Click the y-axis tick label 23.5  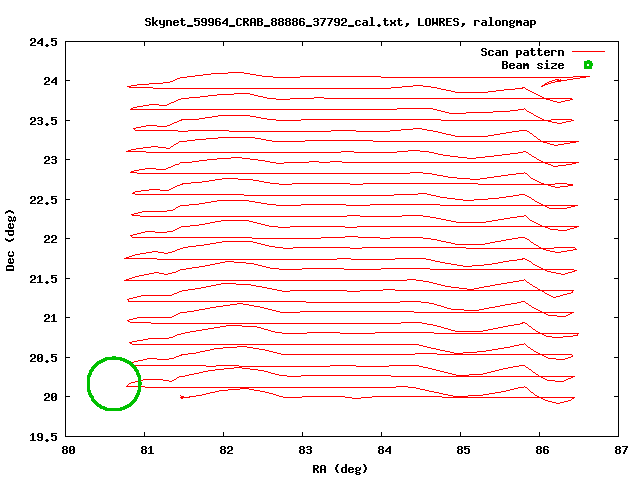43,121
